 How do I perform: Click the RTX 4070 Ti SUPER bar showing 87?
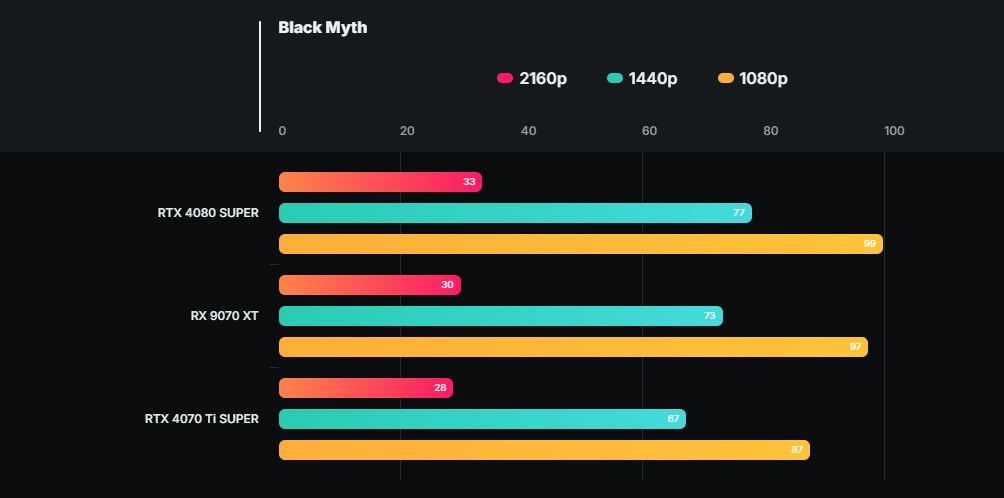click(544, 450)
